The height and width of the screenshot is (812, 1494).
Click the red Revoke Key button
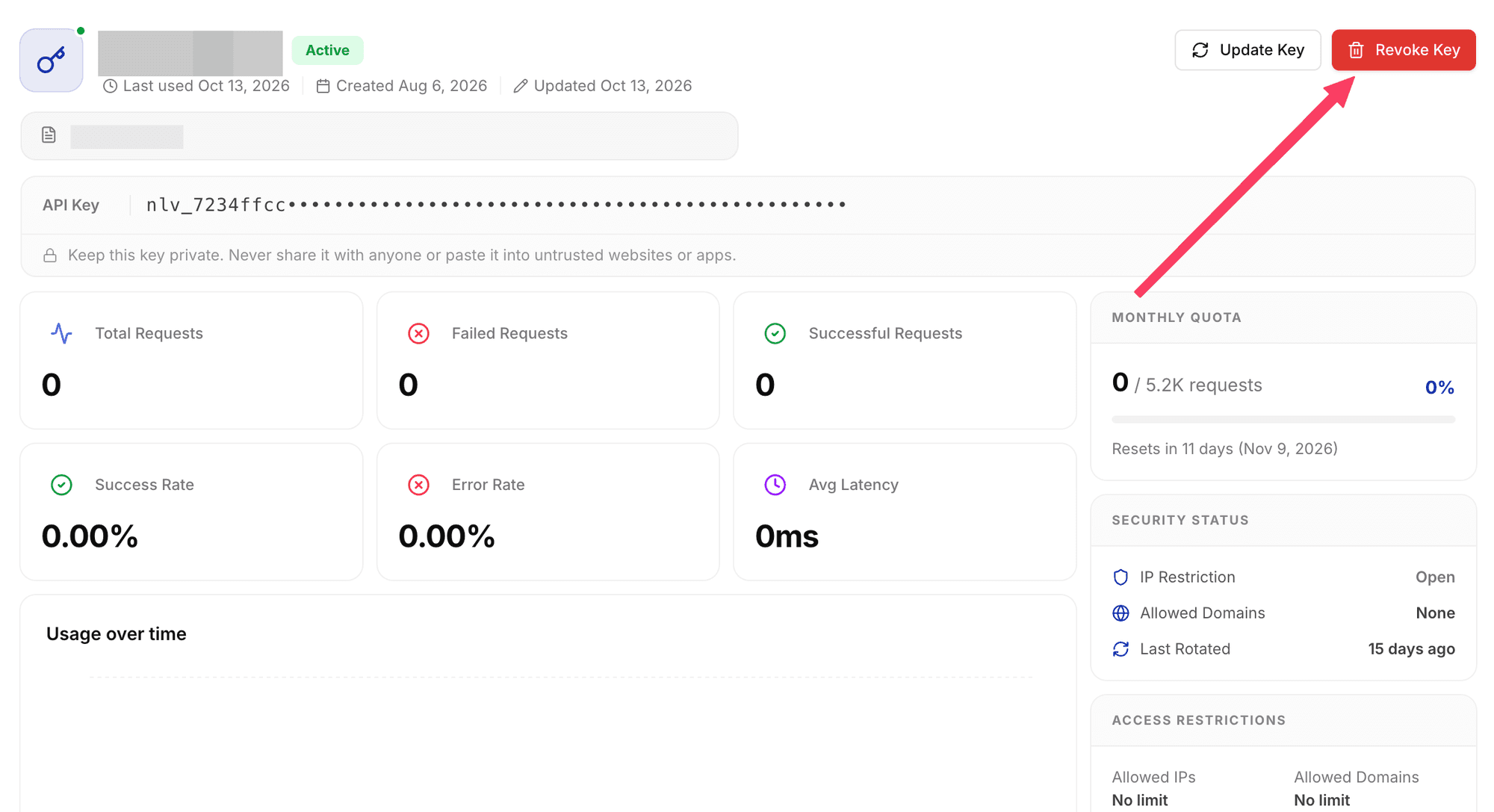(1403, 50)
